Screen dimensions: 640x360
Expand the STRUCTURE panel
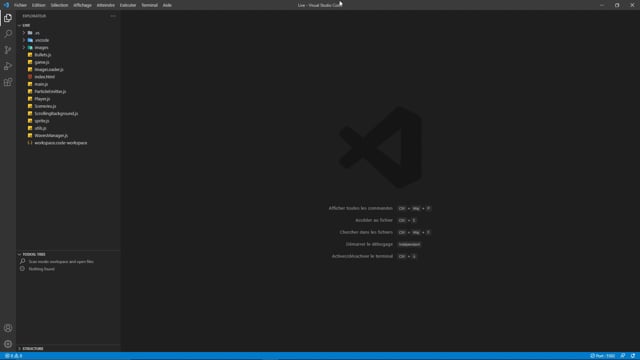pyautogui.click(x=68, y=349)
